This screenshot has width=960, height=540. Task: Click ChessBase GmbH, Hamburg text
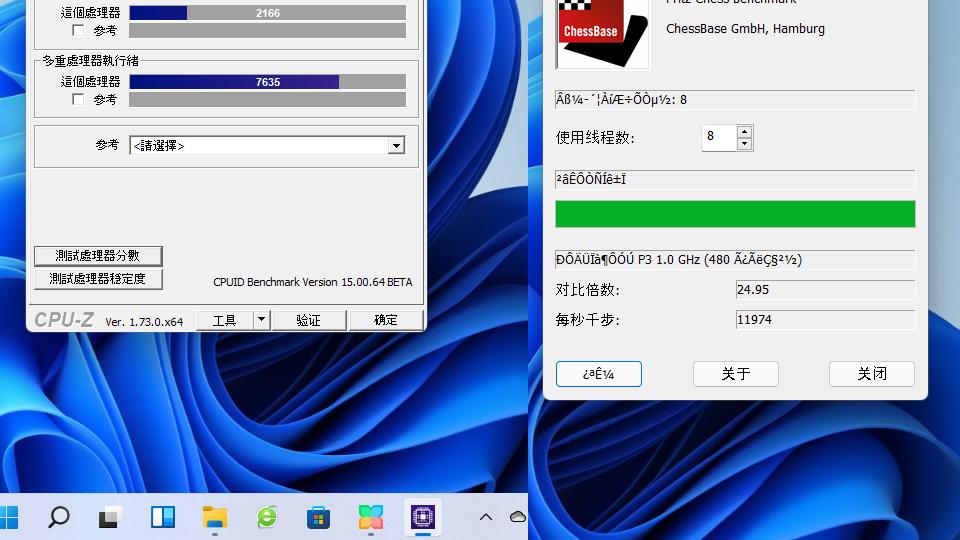point(745,29)
